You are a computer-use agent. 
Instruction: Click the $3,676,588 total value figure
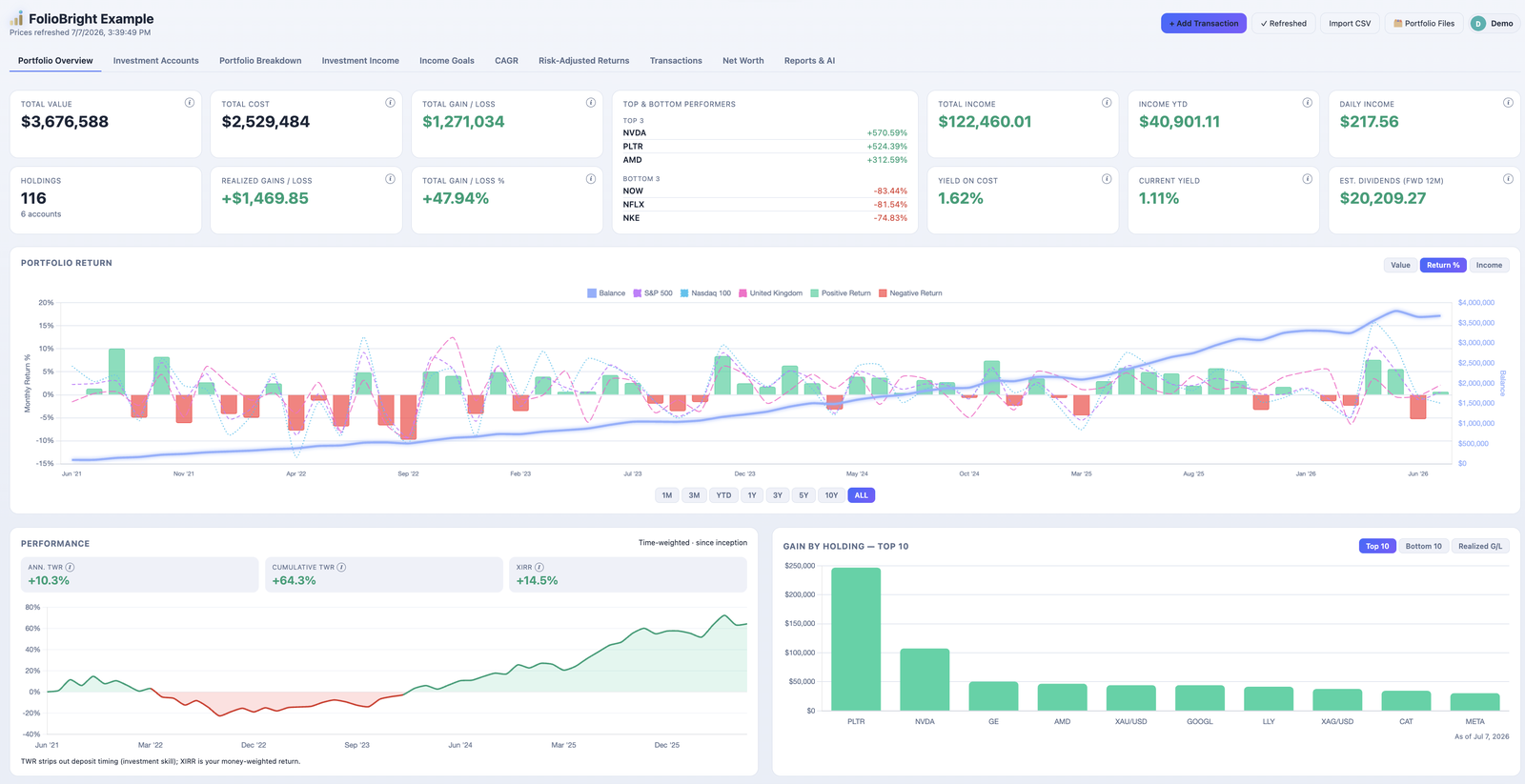click(x=65, y=122)
